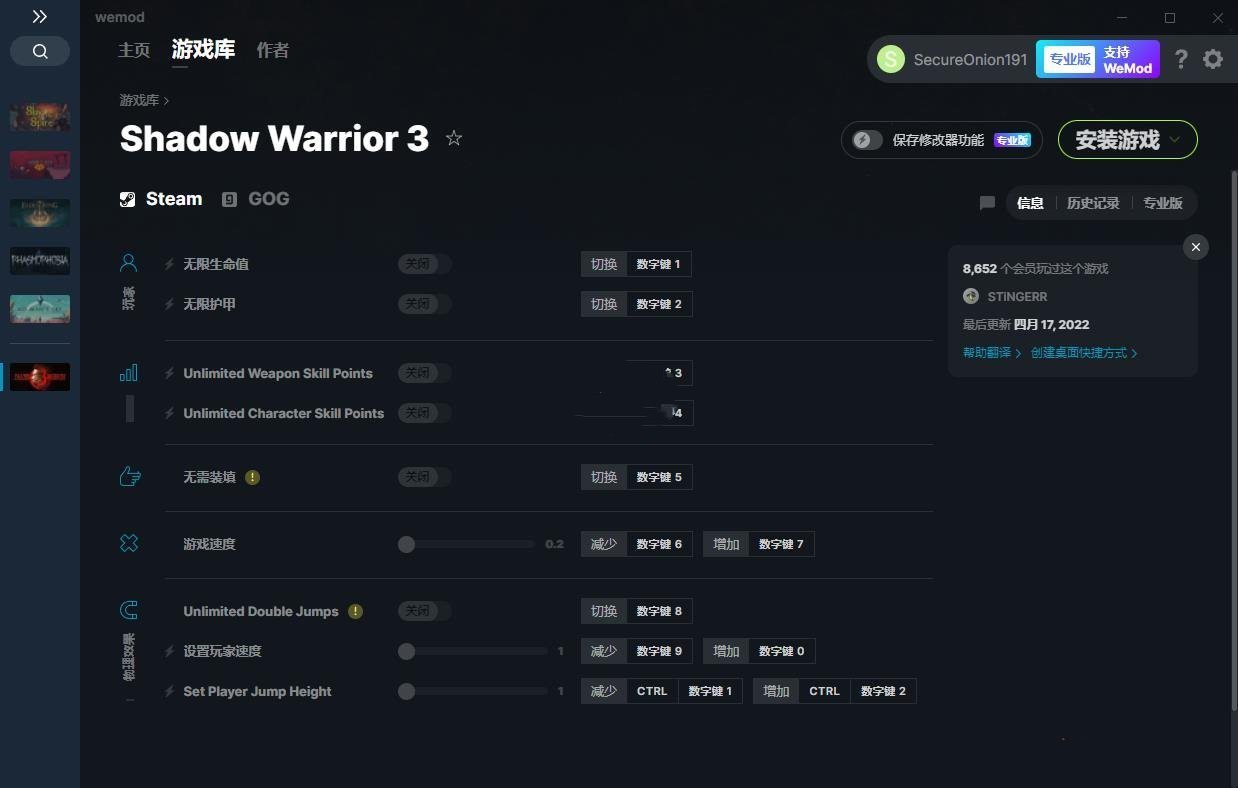The image size is (1238, 788).
Task: Open the search magnifier in sidebar
Action: (40, 51)
